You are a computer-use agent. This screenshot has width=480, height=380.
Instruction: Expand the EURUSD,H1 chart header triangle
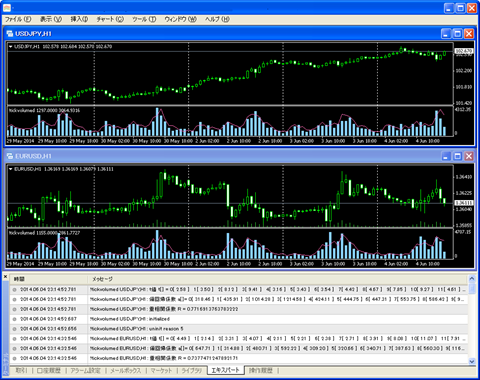coord(11,169)
